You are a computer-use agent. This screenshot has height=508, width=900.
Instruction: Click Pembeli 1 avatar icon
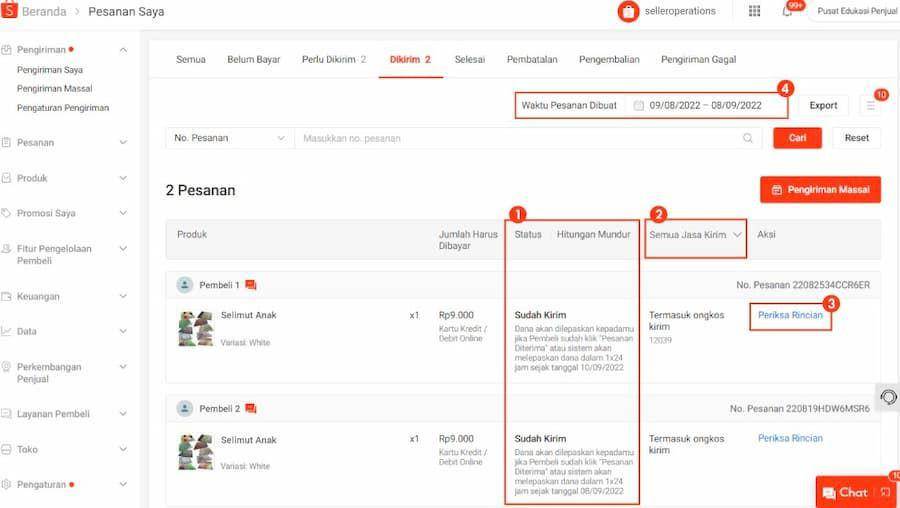[185, 285]
